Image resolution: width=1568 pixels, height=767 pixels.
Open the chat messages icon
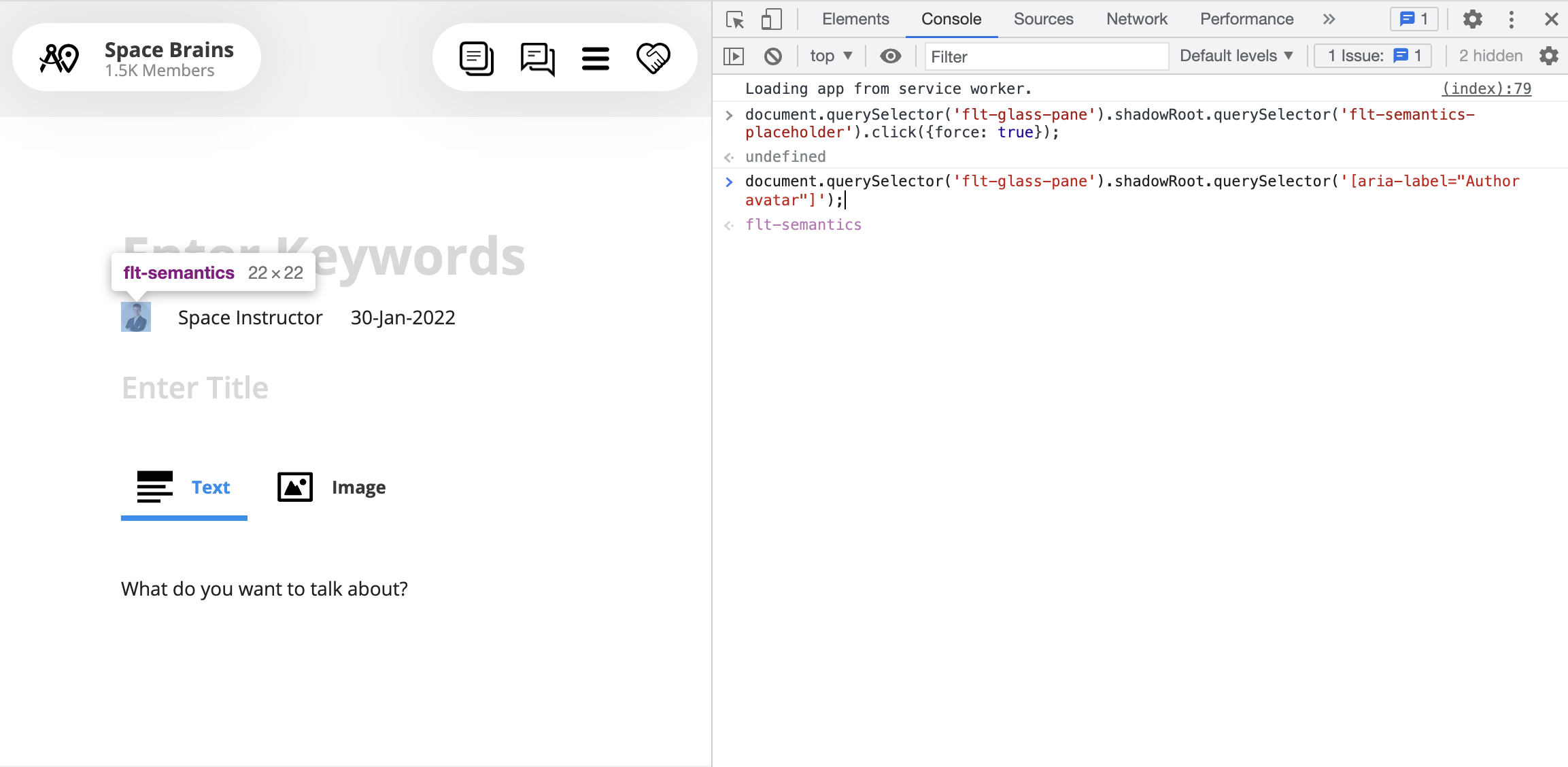point(536,57)
